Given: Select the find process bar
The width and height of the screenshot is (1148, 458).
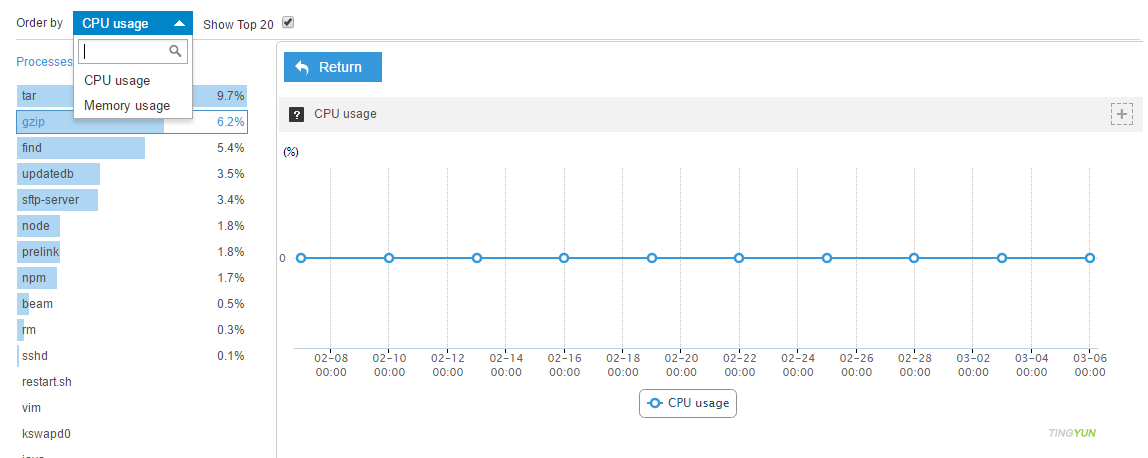Looking at the screenshot, I should point(81,148).
